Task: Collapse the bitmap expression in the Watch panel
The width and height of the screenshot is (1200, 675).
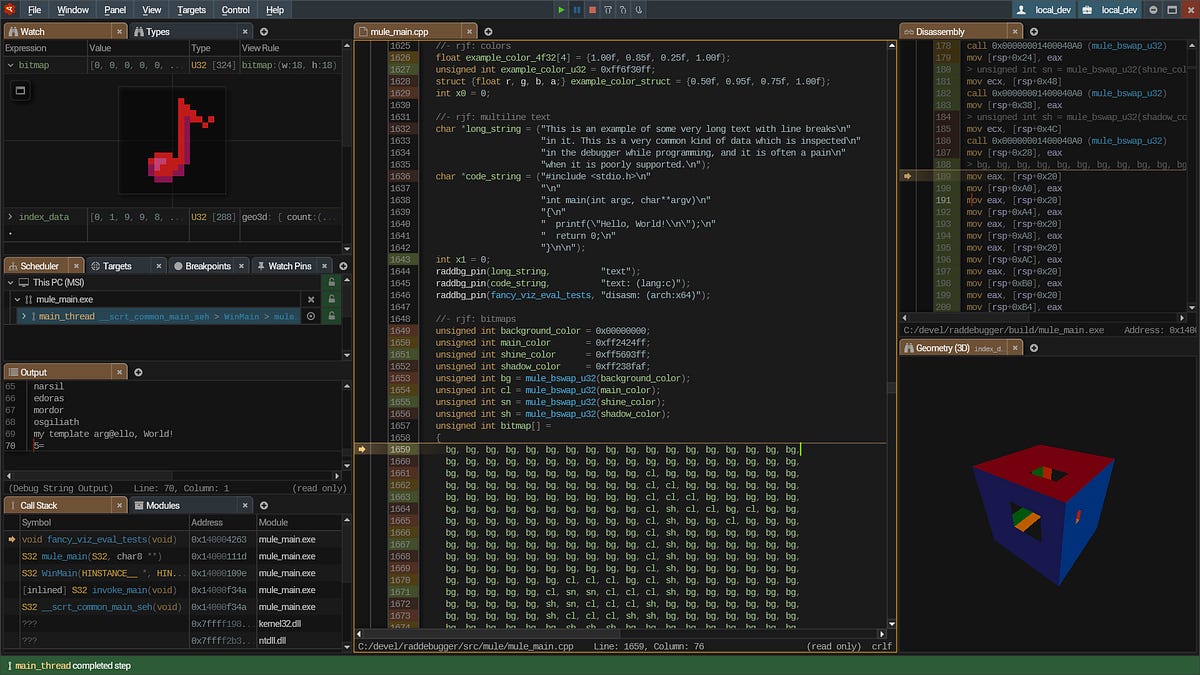Action: click(8, 65)
